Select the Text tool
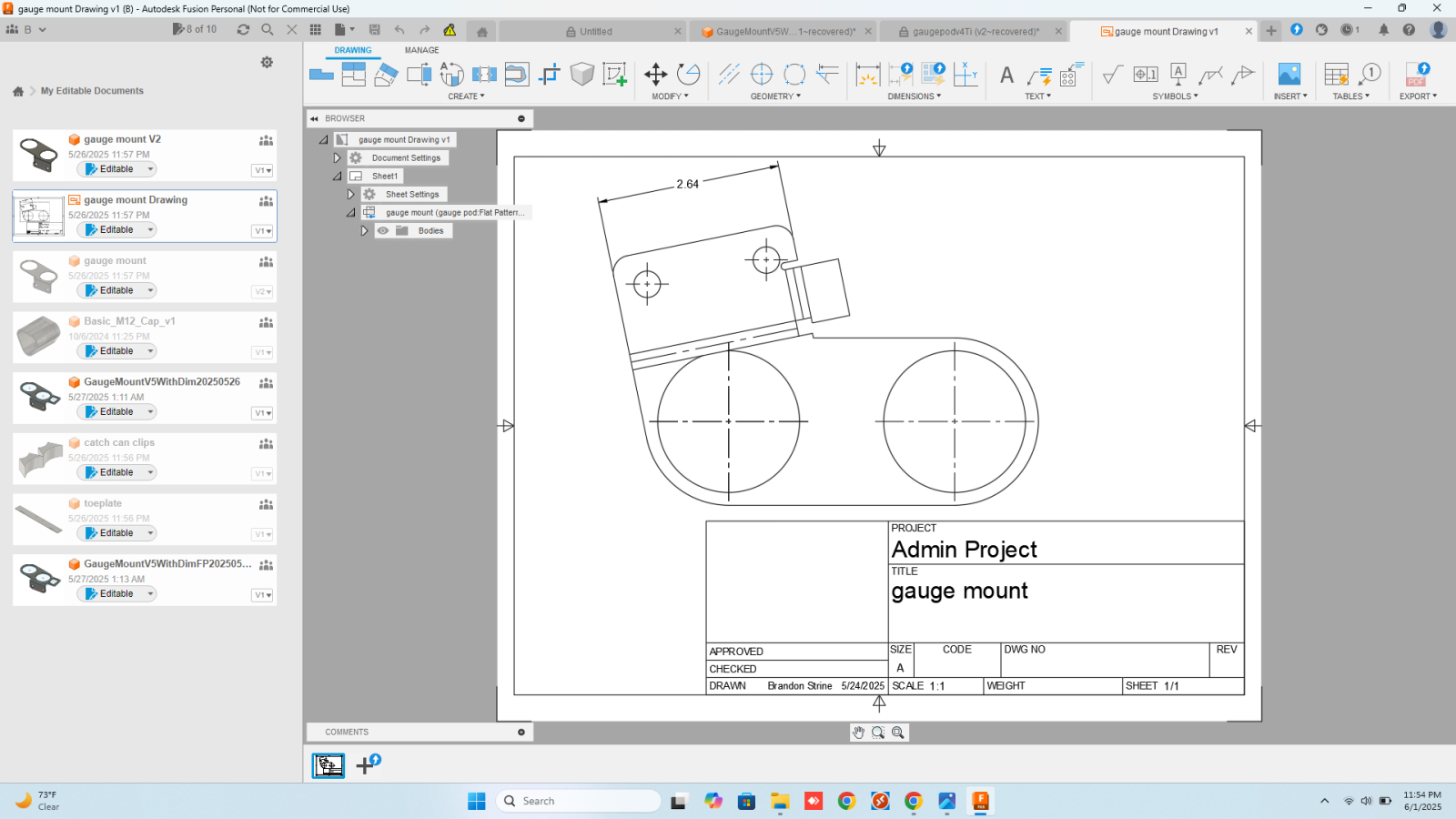 click(x=1006, y=75)
